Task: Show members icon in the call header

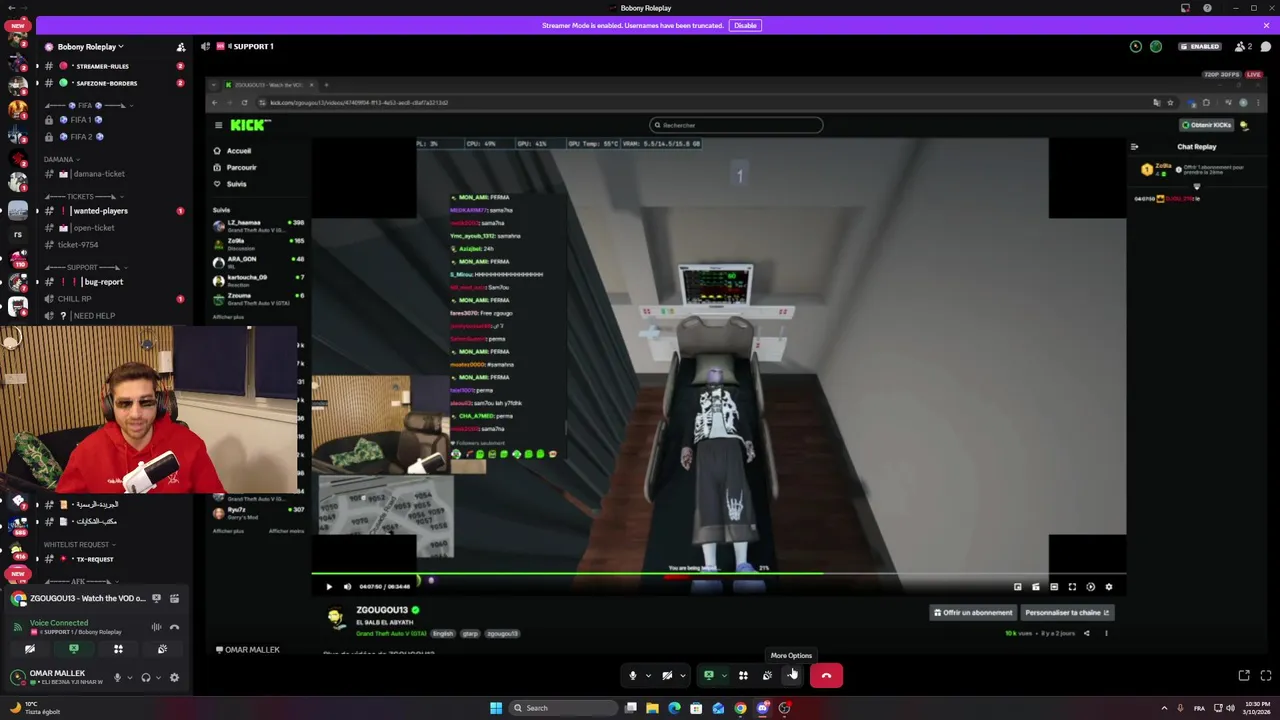Action: pos(1244,46)
